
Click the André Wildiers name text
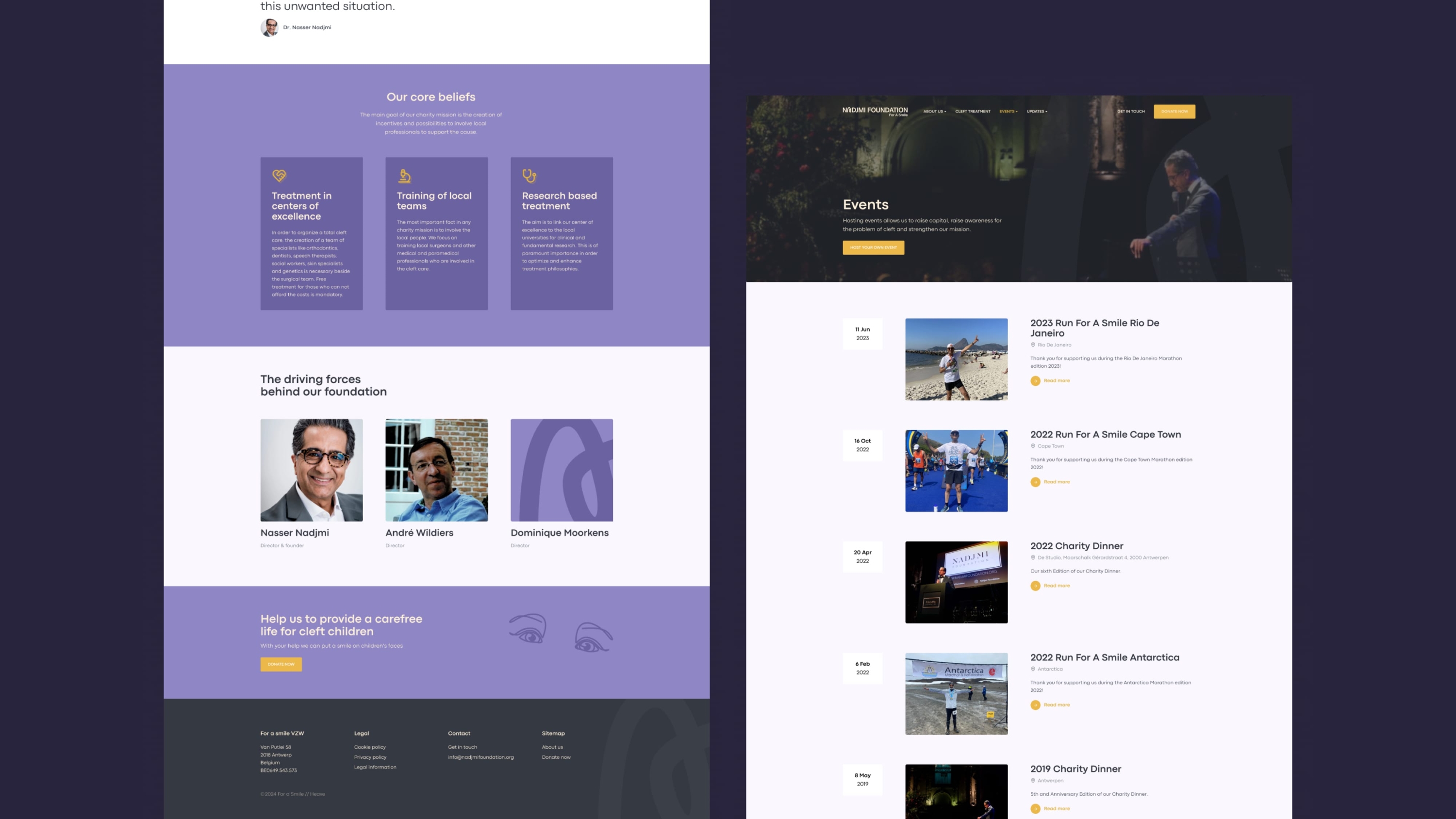(x=419, y=533)
